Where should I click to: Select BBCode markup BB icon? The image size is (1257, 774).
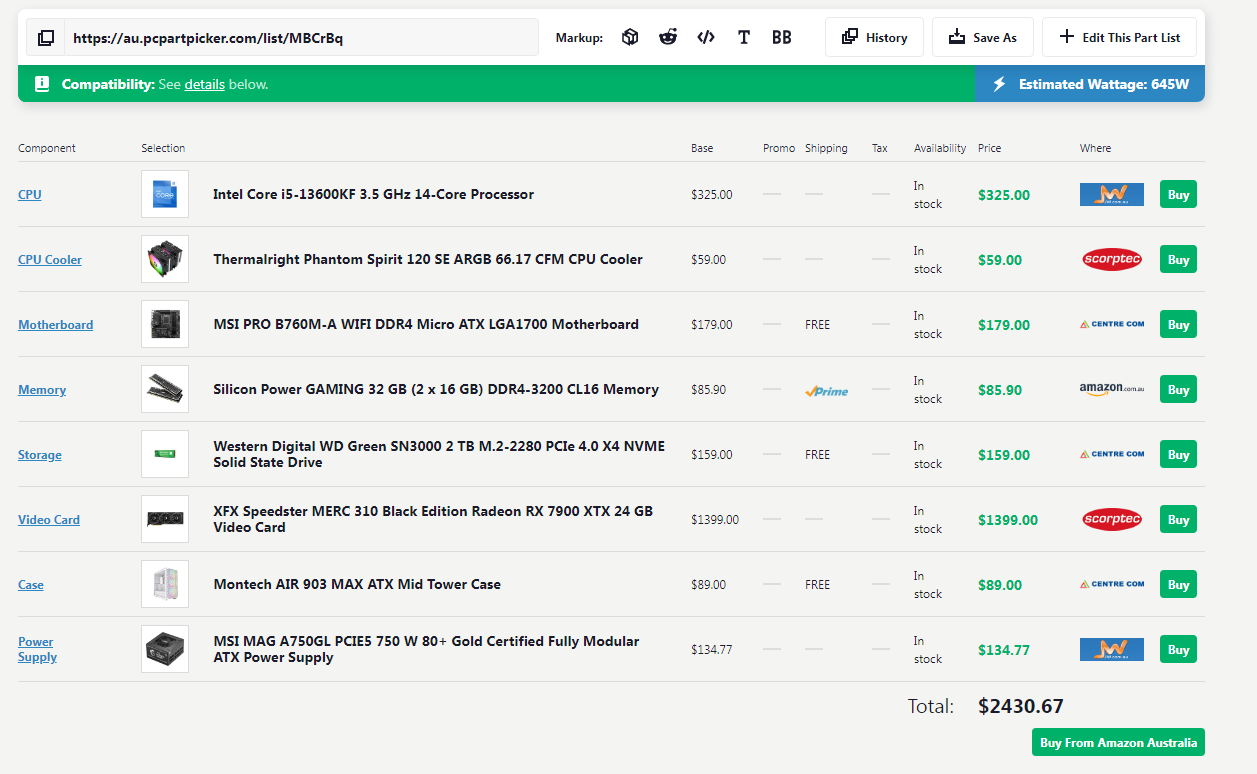coord(782,37)
